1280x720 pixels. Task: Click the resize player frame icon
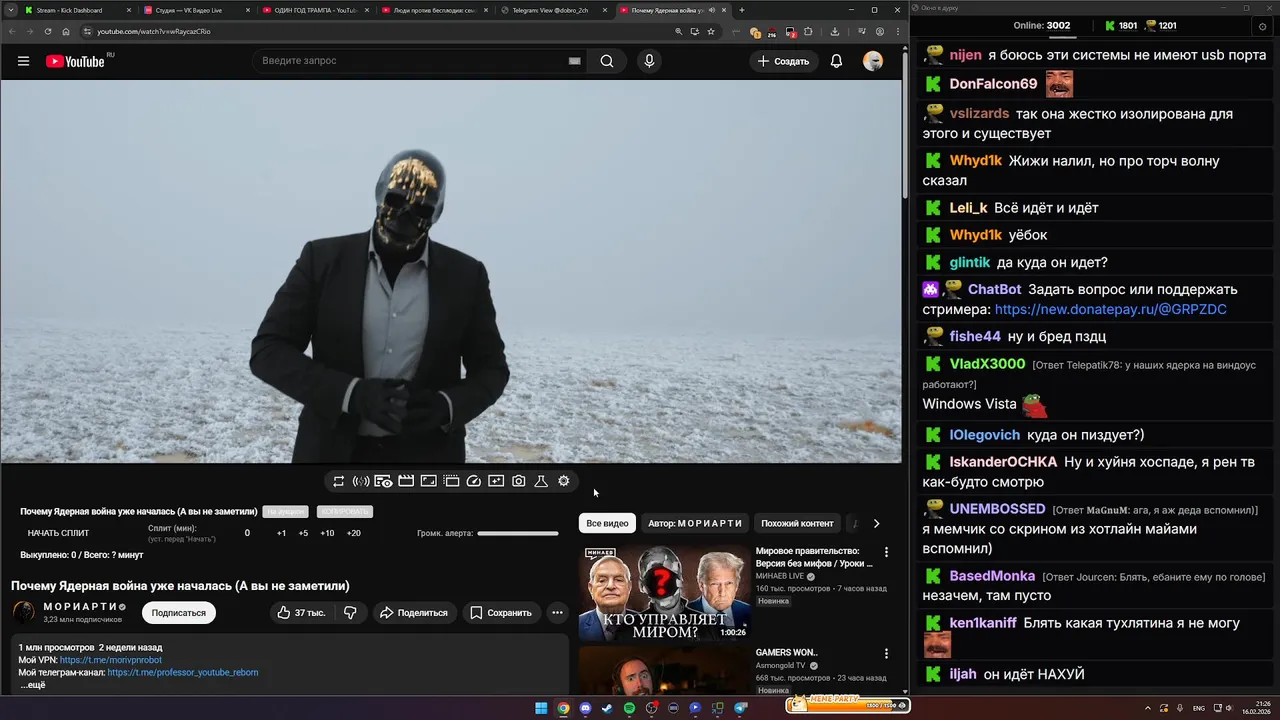coord(428,481)
